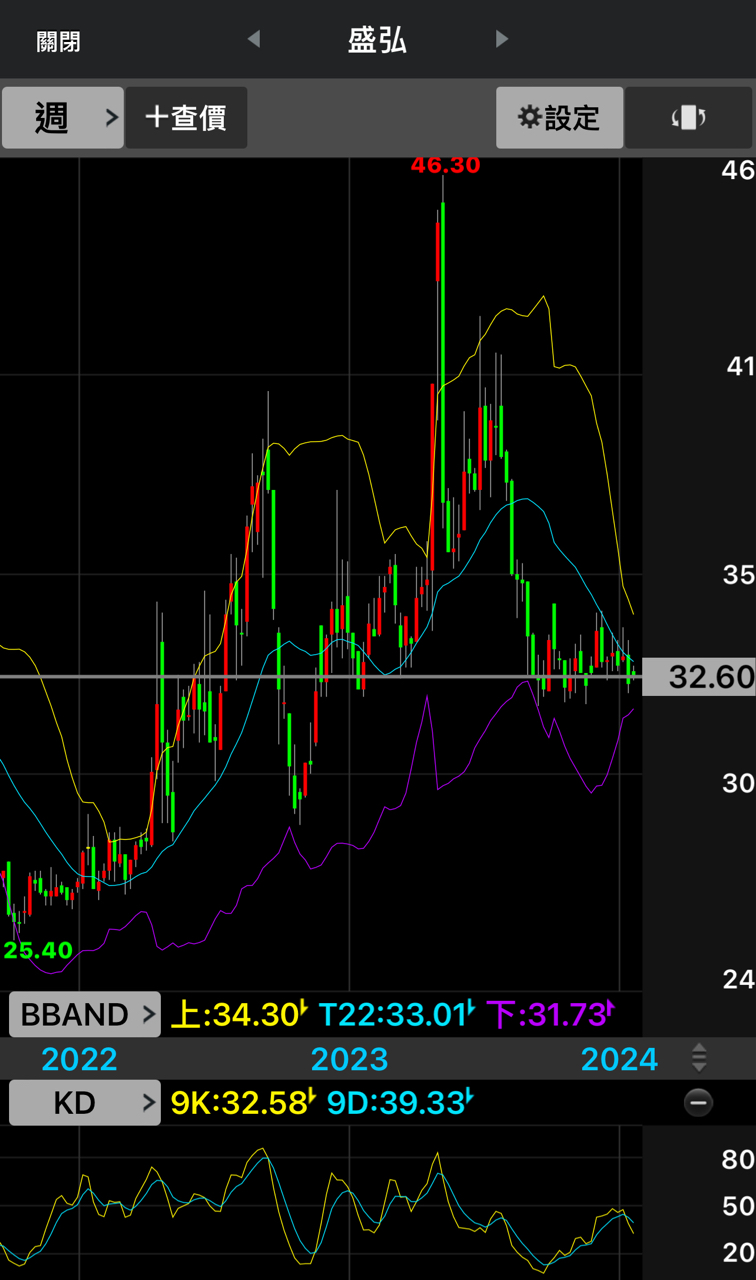Select the 2024 year marker
Screen dimensions: 756x1280
click(x=620, y=1059)
